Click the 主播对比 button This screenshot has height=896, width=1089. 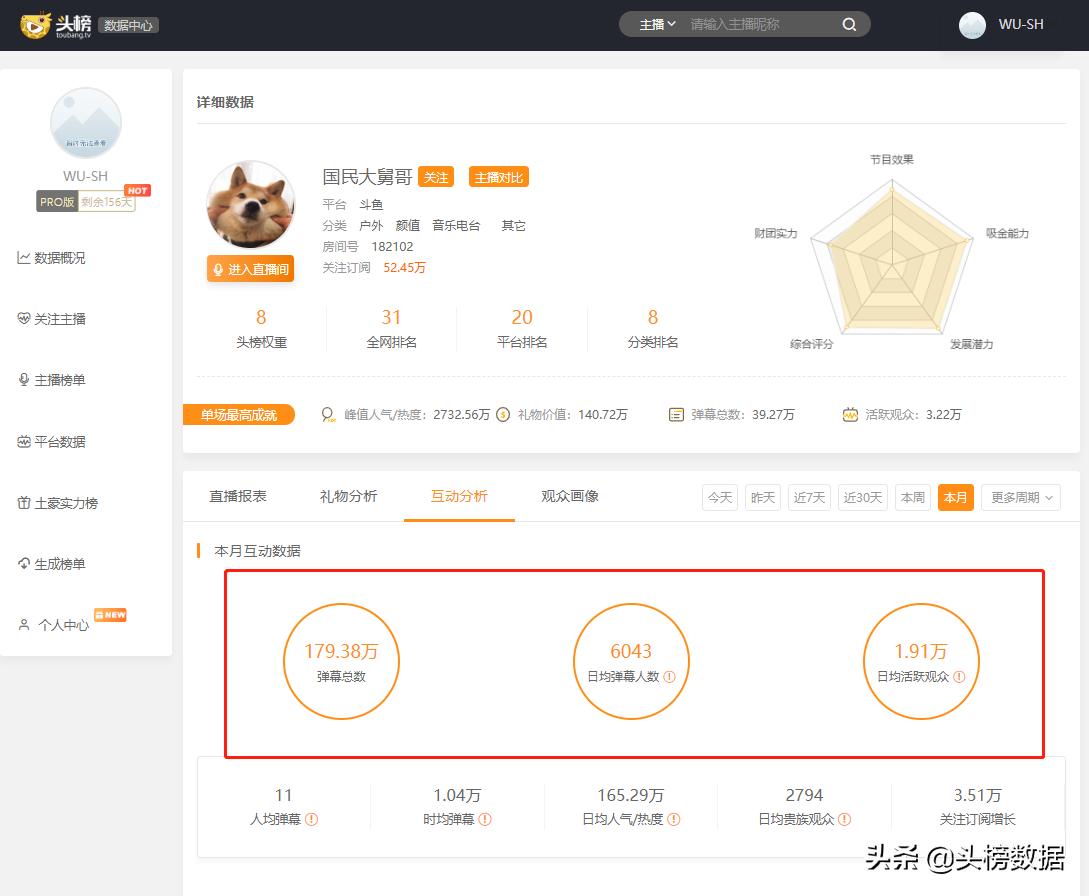497,176
